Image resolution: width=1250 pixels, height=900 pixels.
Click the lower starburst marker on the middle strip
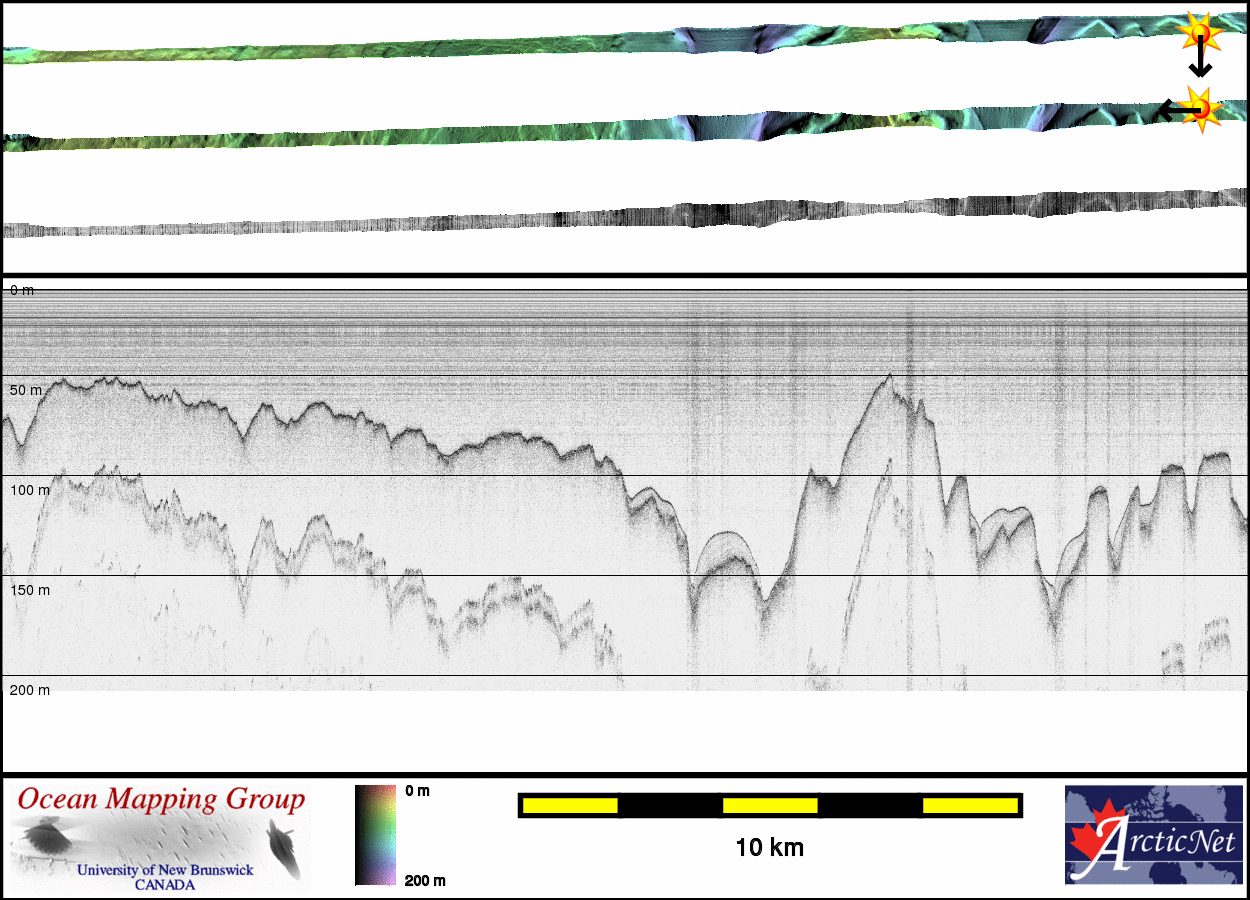pyautogui.click(x=1199, y=107)
